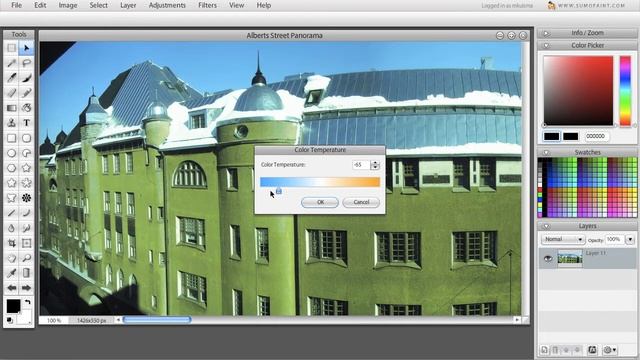Click the black foreground color box in Tools
Viewport: 640px width, 360px height.
click(x=13, y=306)
